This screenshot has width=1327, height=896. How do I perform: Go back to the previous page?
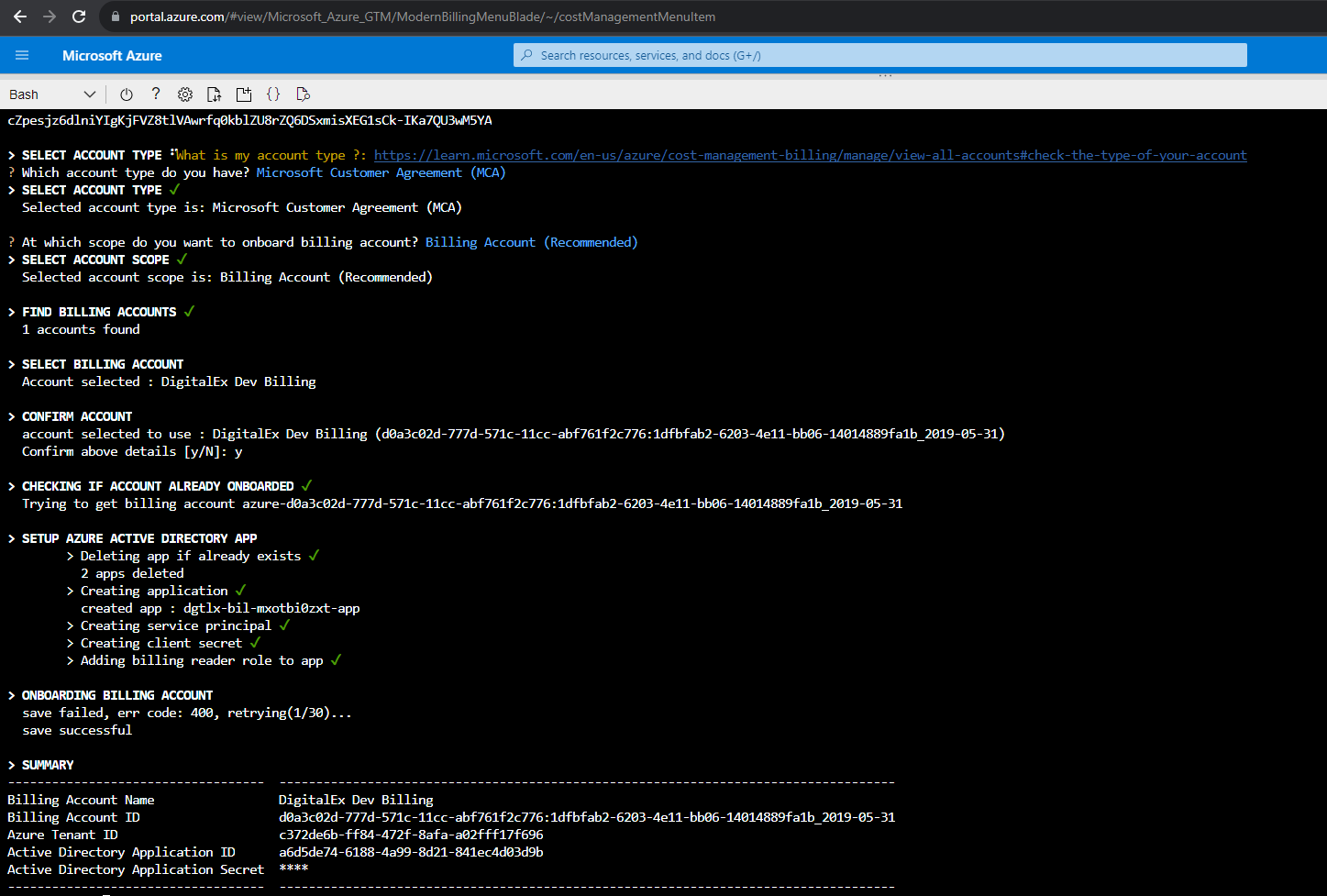pyautogui.click(x=20, y=17)
